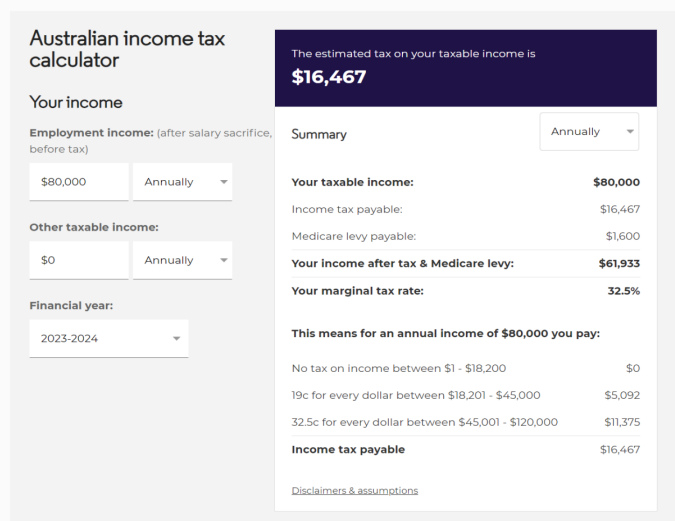This screenshot has height=521, width=675.
Task: Click the $16,467 estimated tax heading
Action: click(329, 77)
